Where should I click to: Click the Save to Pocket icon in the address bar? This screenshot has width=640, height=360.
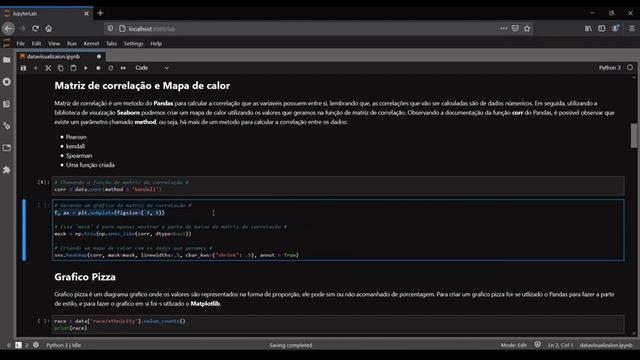pyautogui.click(x=515, y=29)
